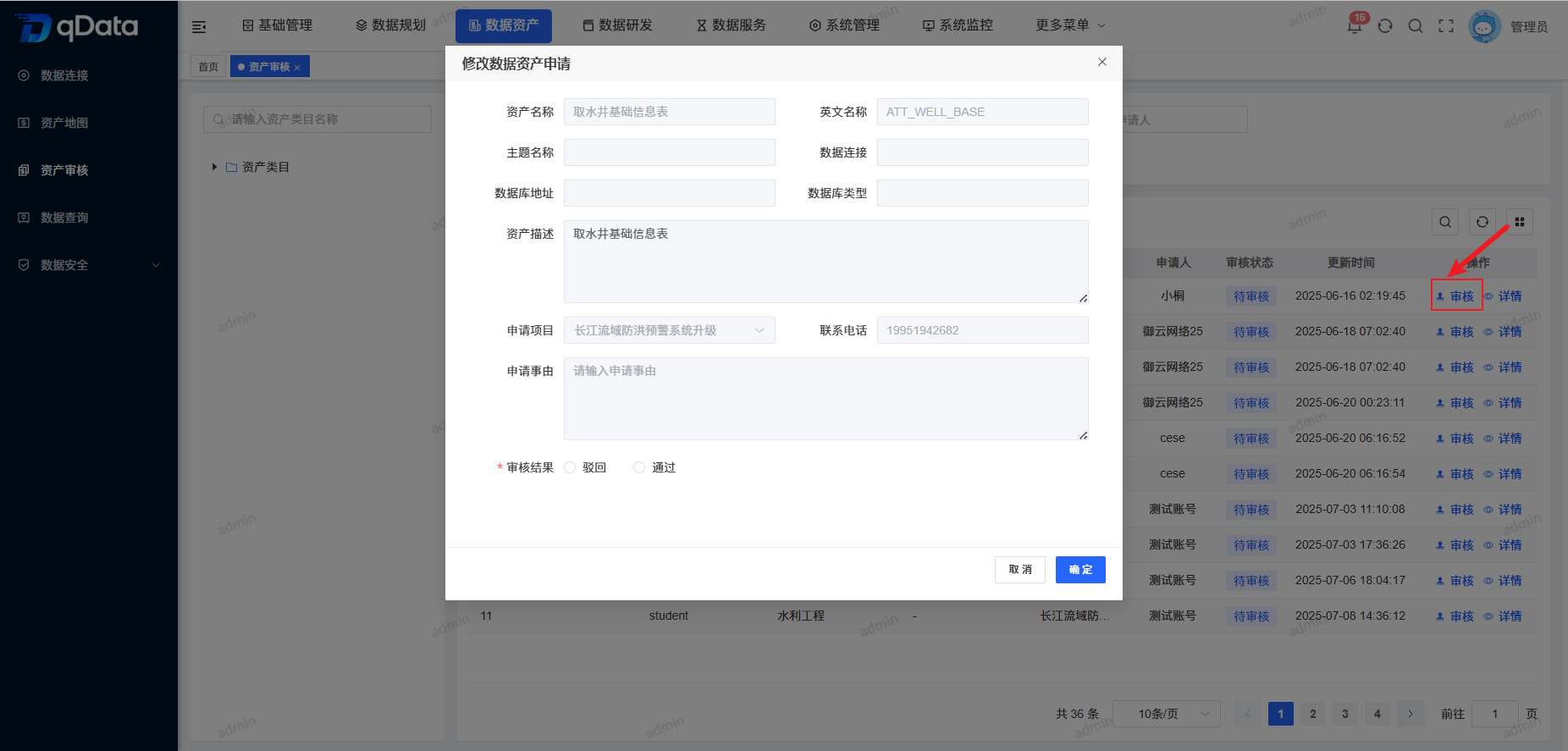
Task: Open the column display grid icon
Action: coord(1520,222)
